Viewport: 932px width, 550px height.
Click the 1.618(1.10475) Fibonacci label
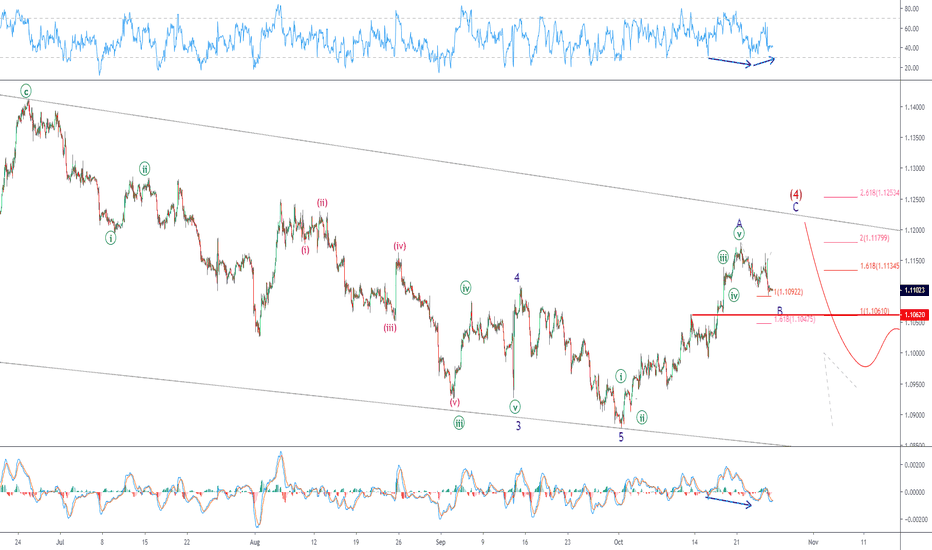(794, 319)
